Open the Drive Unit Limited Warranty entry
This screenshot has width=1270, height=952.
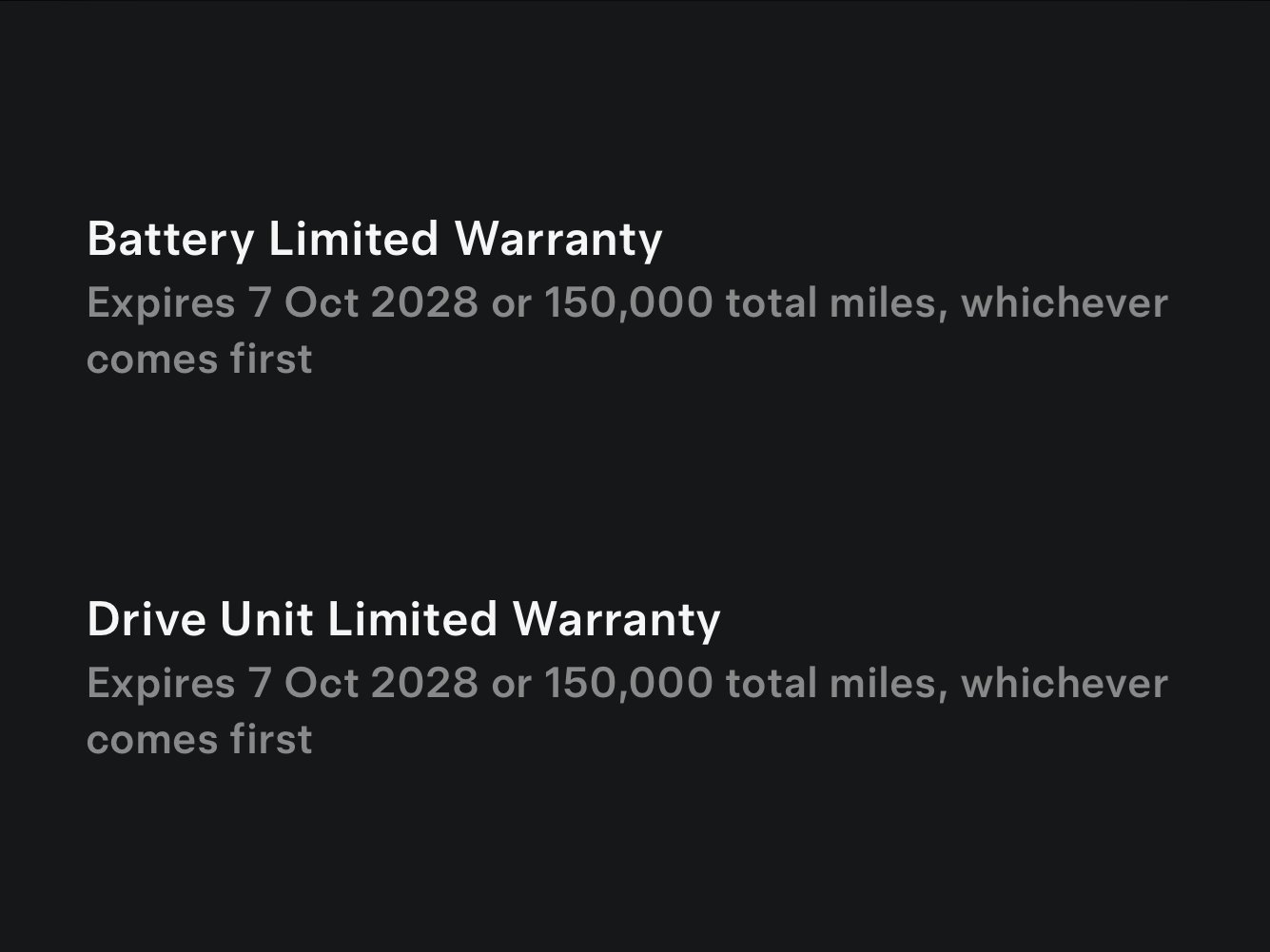(x=403, y=619)
